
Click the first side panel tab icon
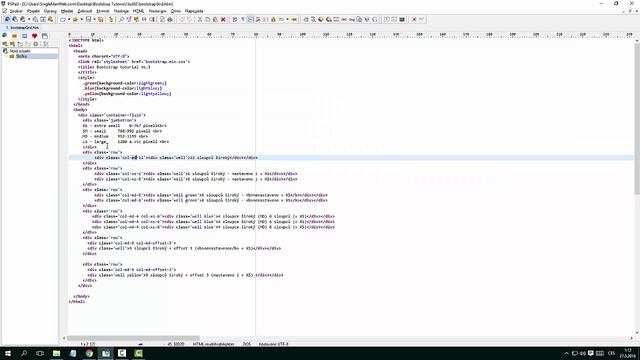4,36
